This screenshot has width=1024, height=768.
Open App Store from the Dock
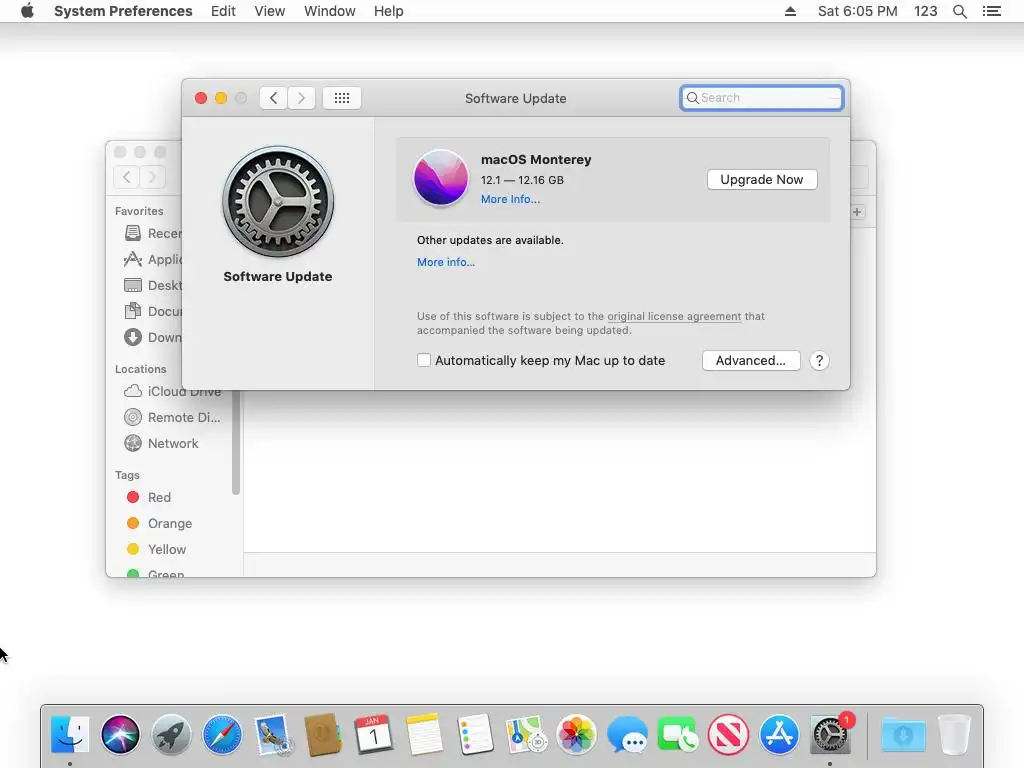[x=779, y=735]
